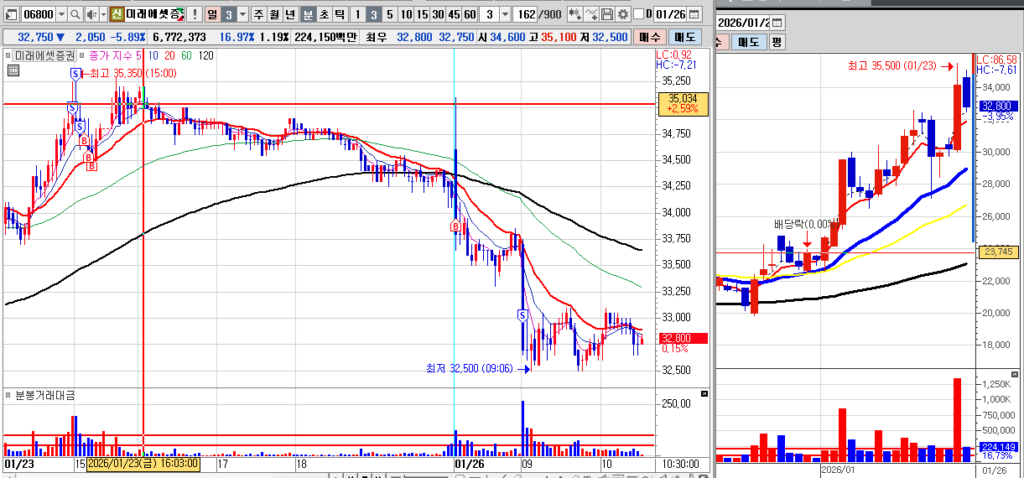
Task: Switch to the 5-minute interval button
Action: [390, 15]
